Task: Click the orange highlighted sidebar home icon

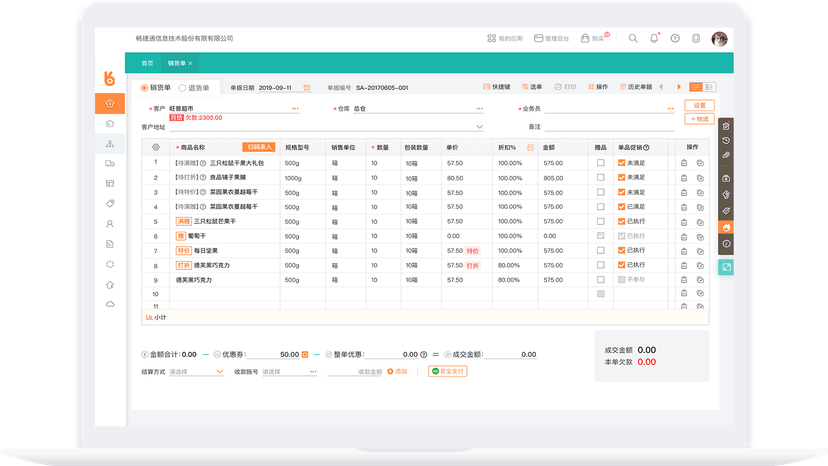Action: click(110, 104)
